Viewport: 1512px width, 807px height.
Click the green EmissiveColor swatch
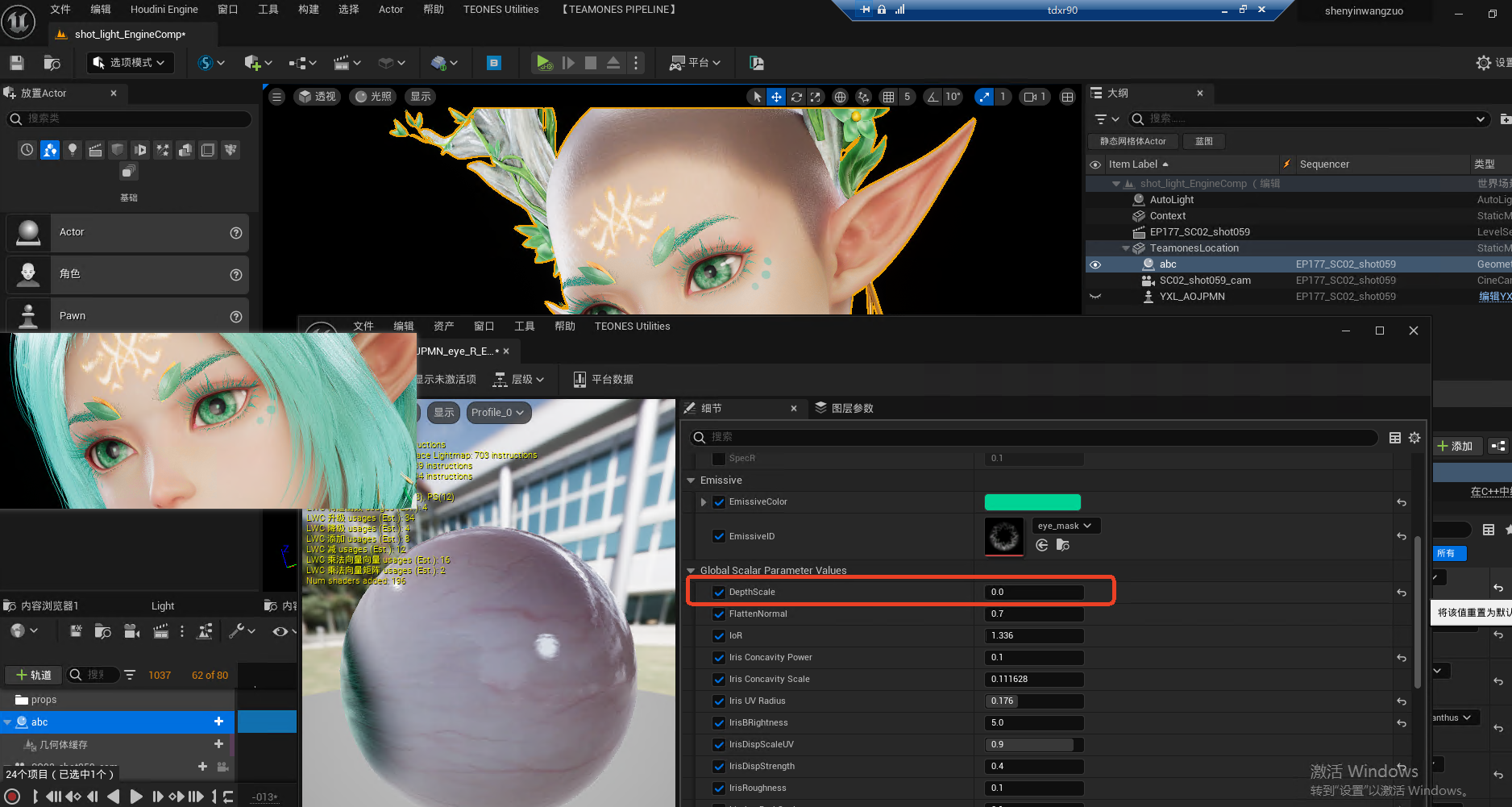pos(1032,502)
